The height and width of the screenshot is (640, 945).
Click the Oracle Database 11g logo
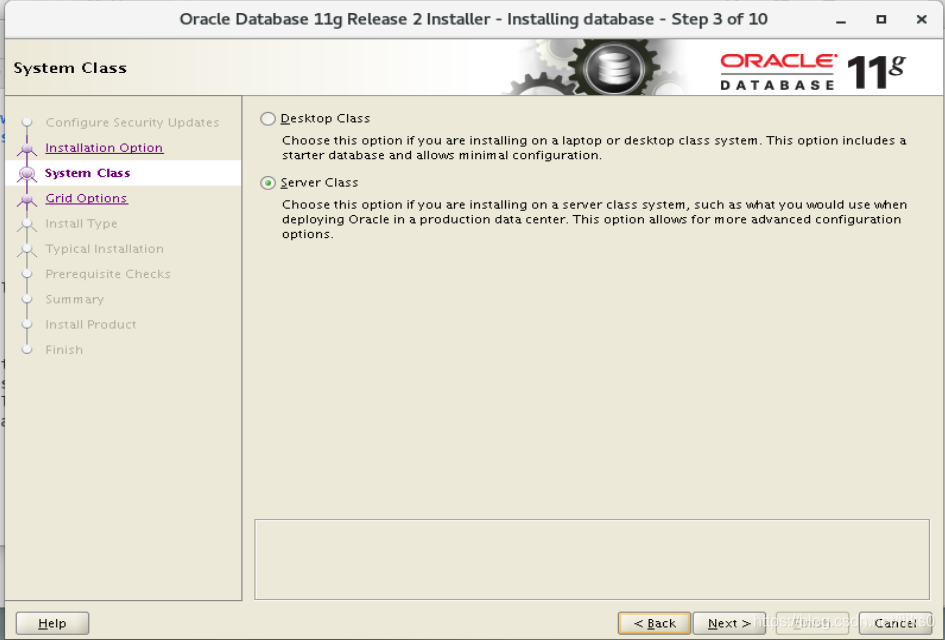[x=813, y=71]
